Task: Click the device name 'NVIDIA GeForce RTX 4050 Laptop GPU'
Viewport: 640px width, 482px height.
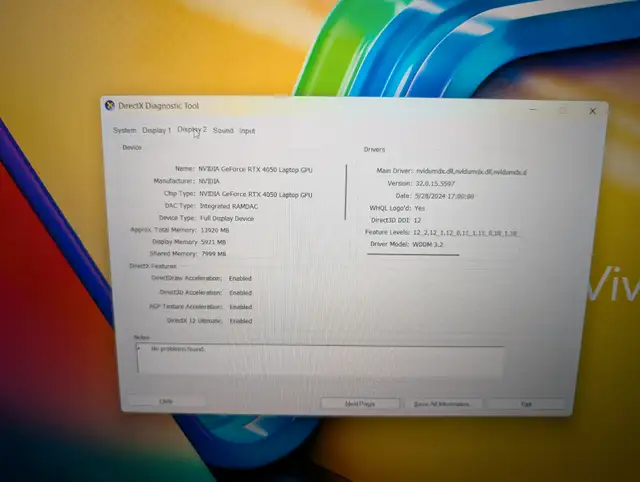Action: coord(256,169)
